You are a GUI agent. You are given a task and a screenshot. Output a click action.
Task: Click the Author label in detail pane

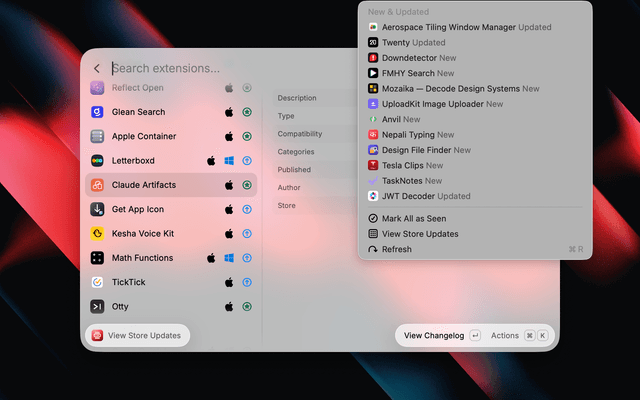coord(289,188)
